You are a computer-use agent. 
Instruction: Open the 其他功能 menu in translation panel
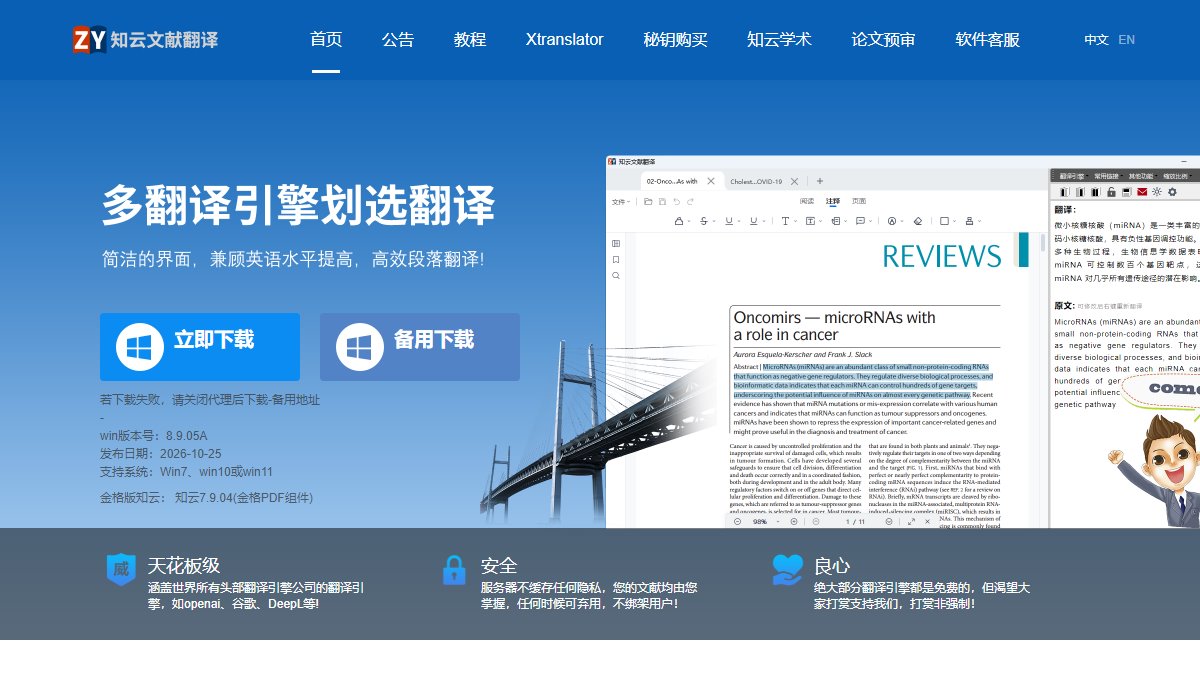point(1142,176)
